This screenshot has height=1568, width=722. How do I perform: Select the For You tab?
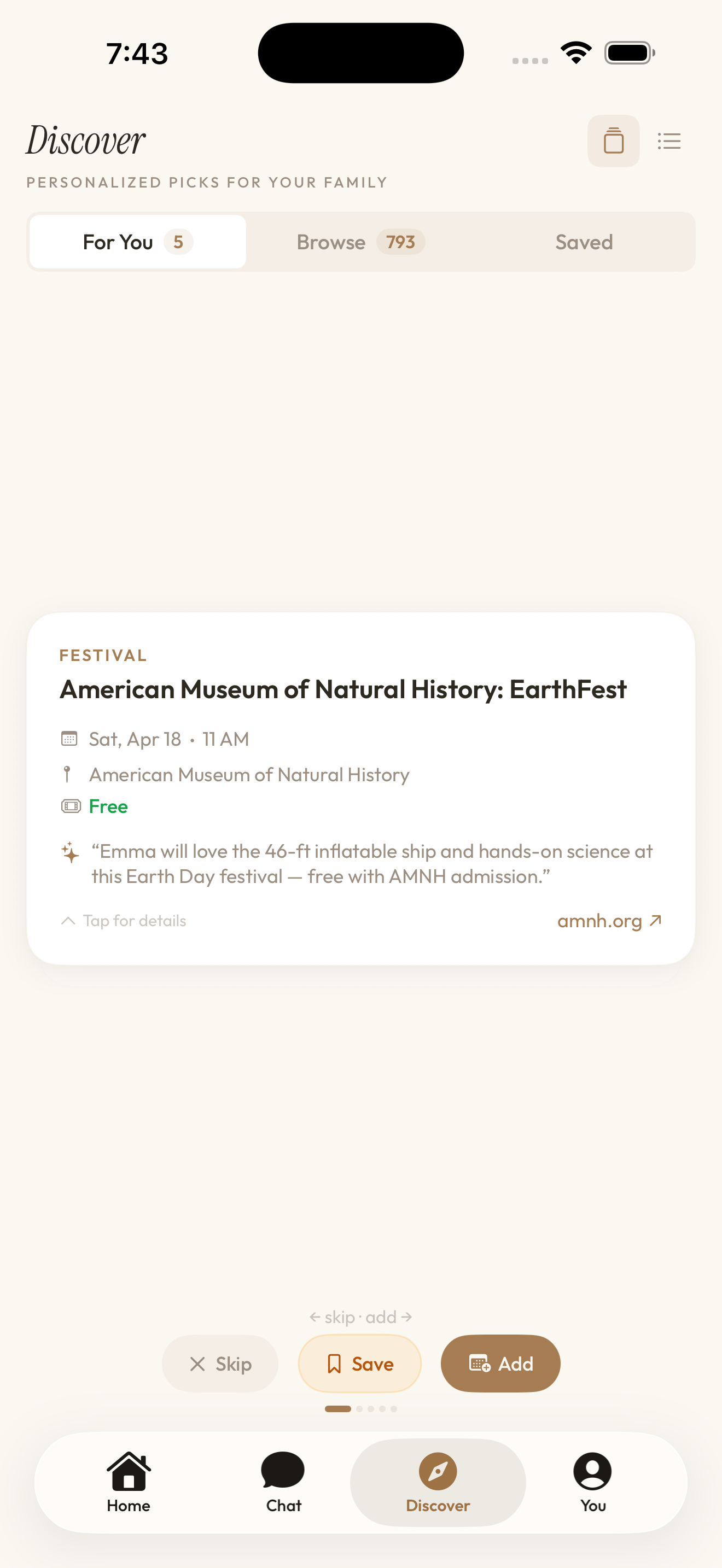138,242
